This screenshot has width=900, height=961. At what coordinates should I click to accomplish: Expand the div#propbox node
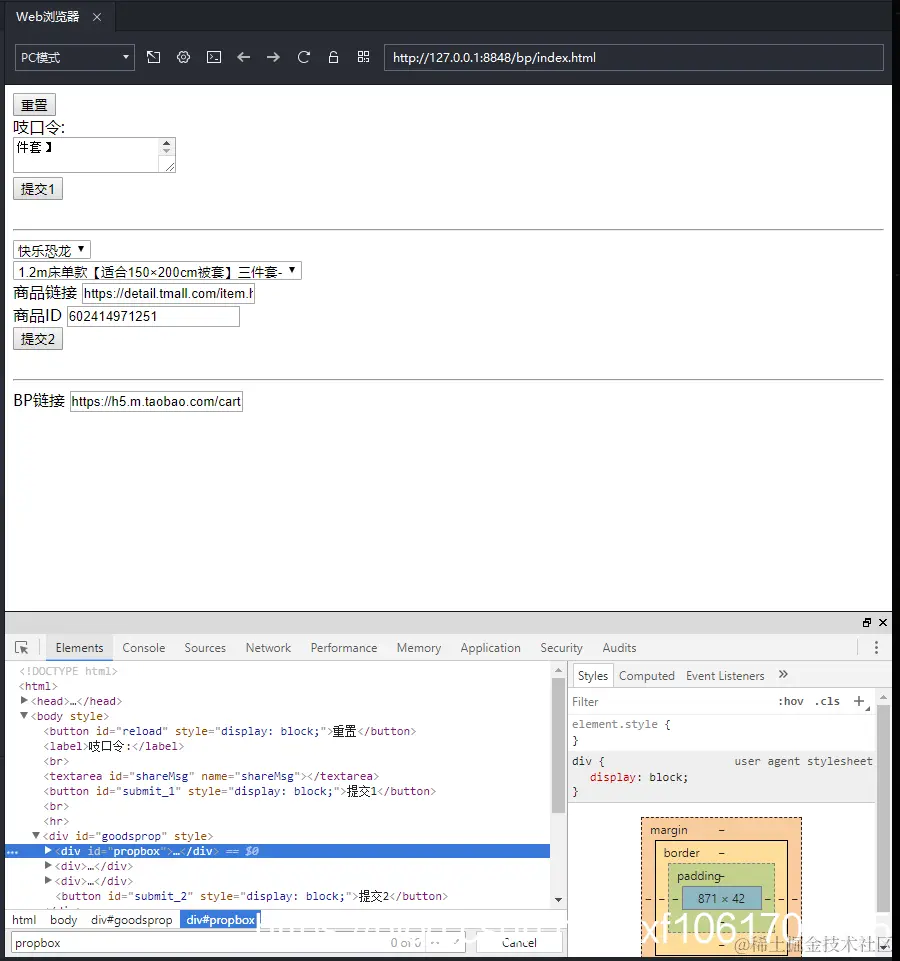coord(48,851)
